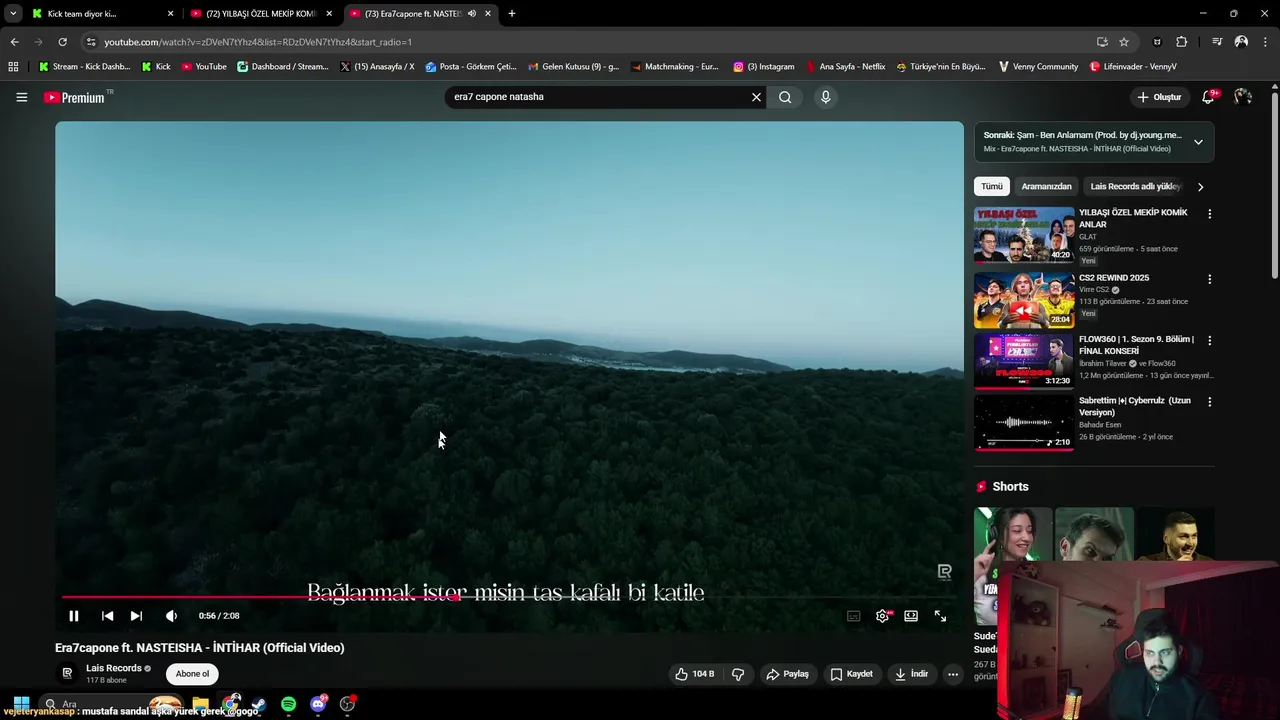Skip to next video in playlist
Viewport: 1280px width, 720px height.
point(136,616)
